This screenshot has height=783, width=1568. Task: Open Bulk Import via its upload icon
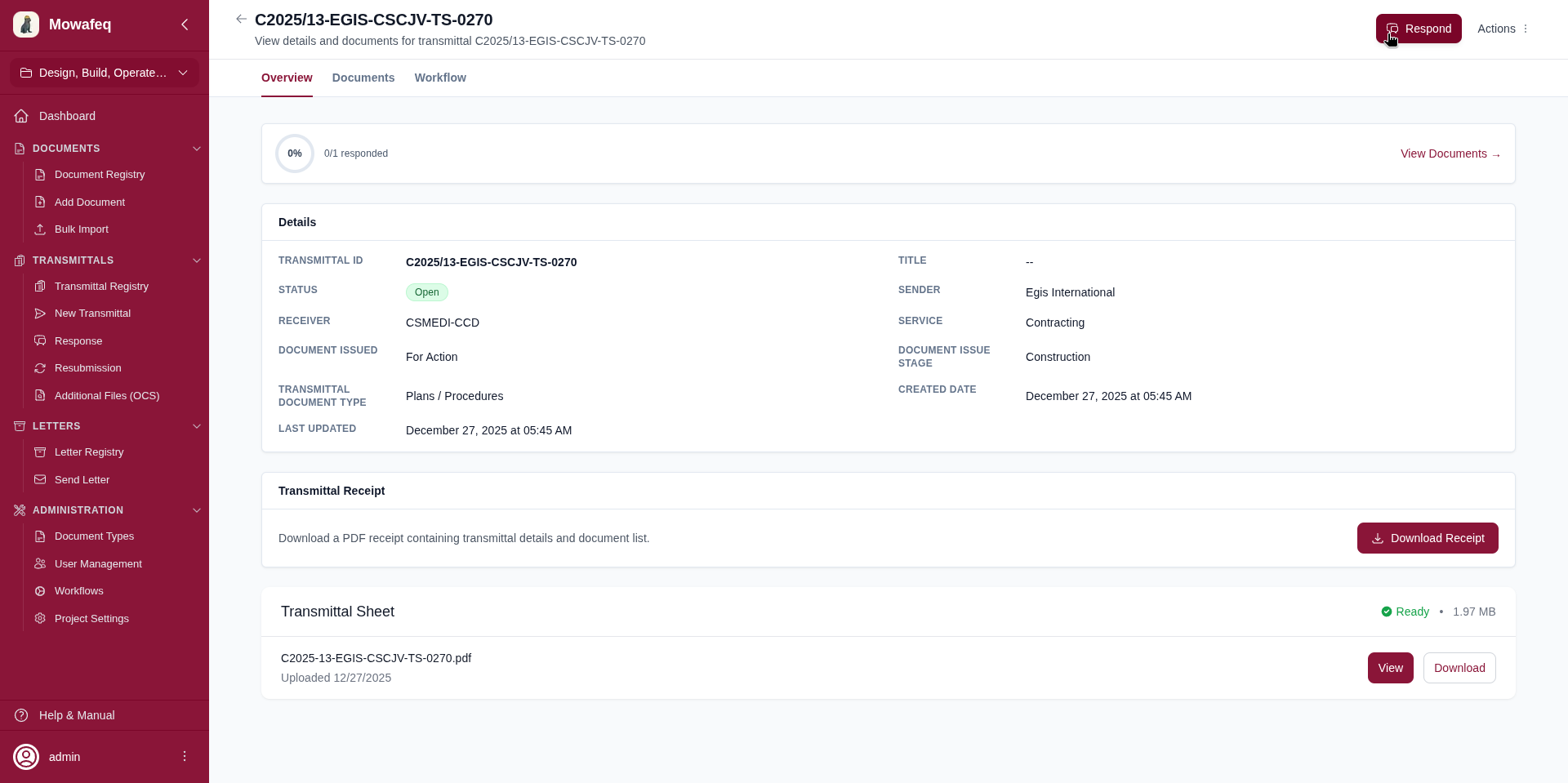[x=40, y=229]
